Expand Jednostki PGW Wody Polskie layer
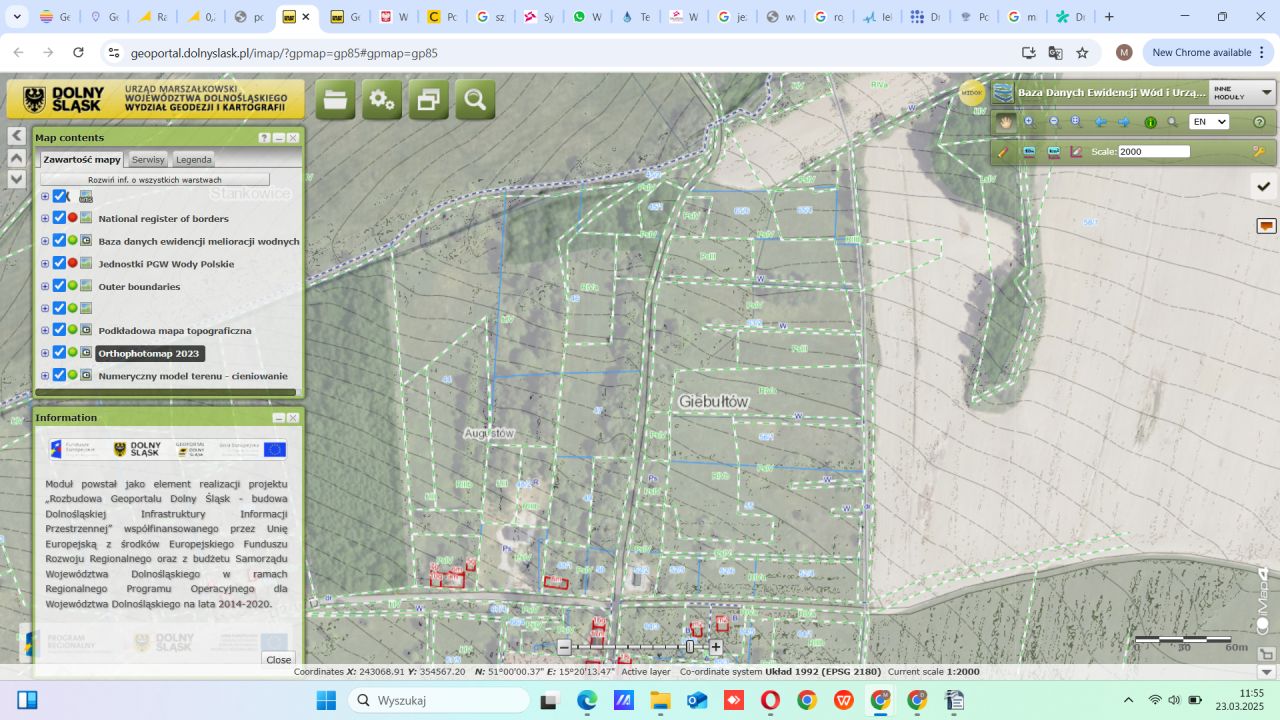The height and width of the screenshot is (720, 1280). 45,264
